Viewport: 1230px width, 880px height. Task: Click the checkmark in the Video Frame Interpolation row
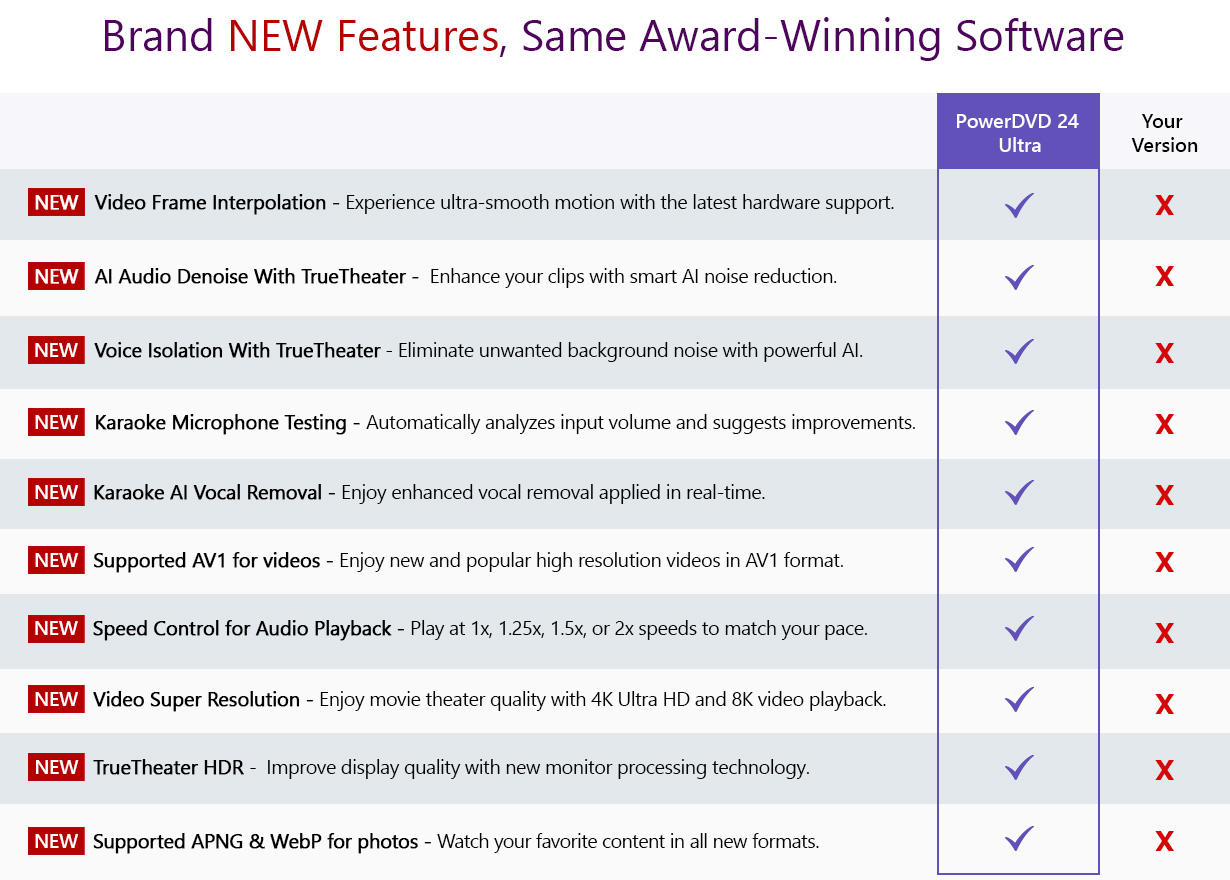[x=1019, y=206]
